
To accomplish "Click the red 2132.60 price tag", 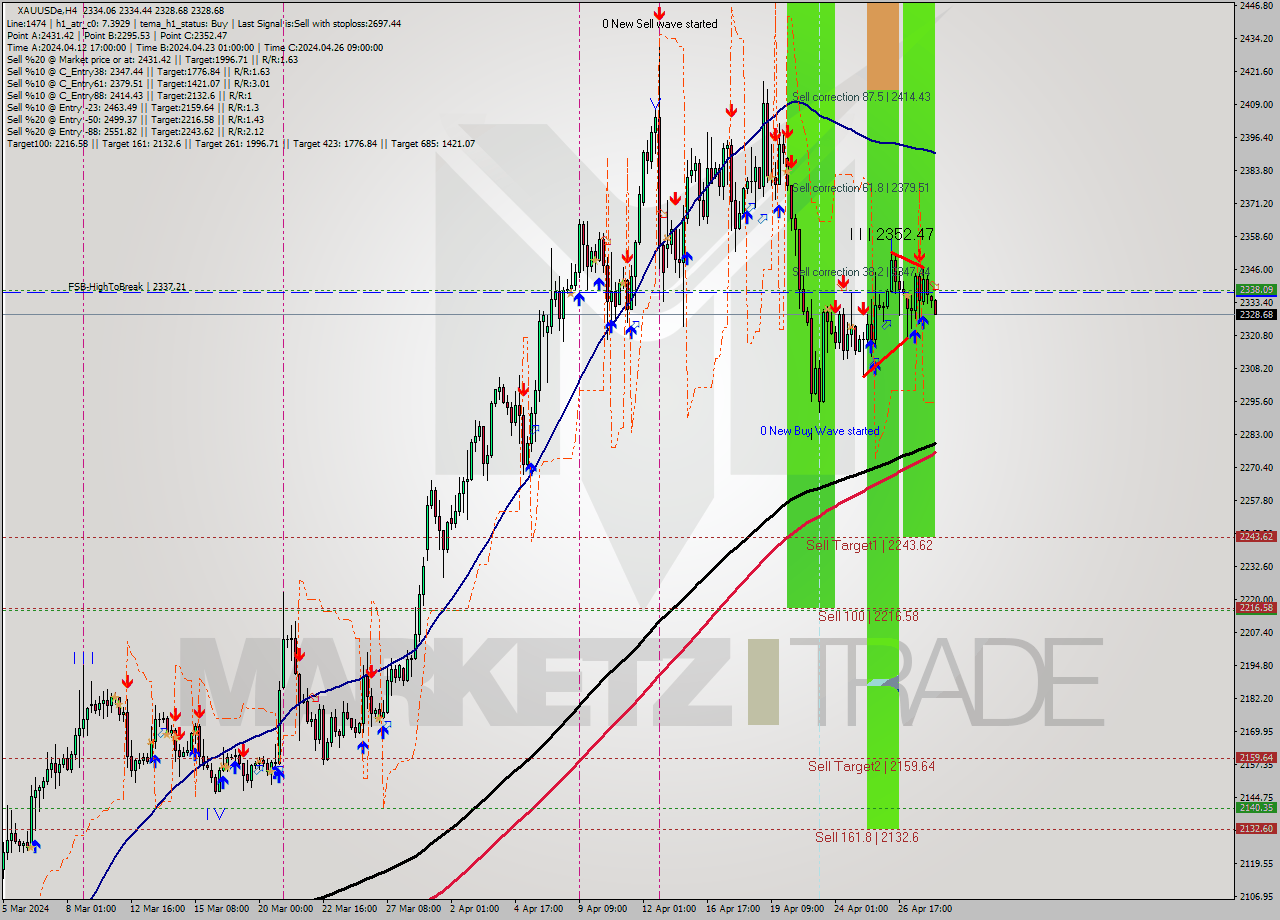I will coord(1256,829).
